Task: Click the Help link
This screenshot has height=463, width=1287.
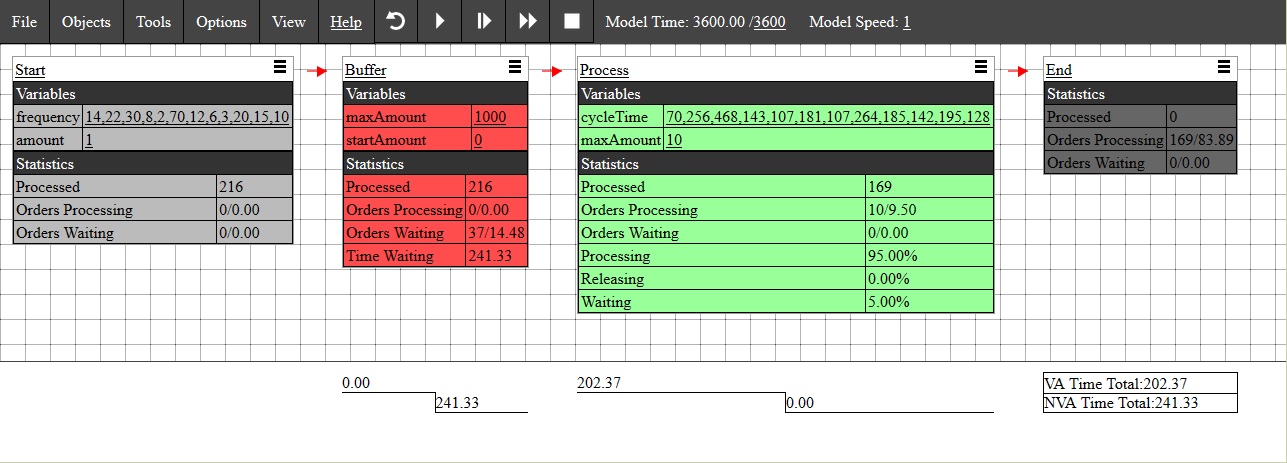Action: [346, 22]
